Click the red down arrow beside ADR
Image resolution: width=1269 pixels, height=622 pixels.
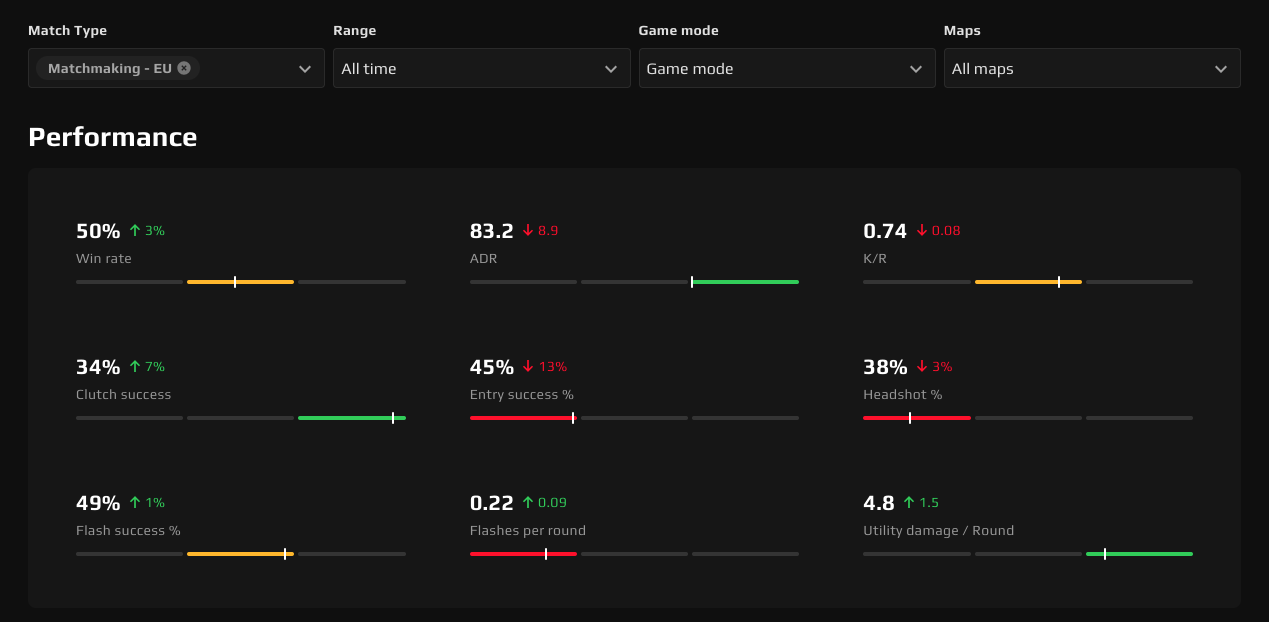pyautogui.click(x=527, y=231)
